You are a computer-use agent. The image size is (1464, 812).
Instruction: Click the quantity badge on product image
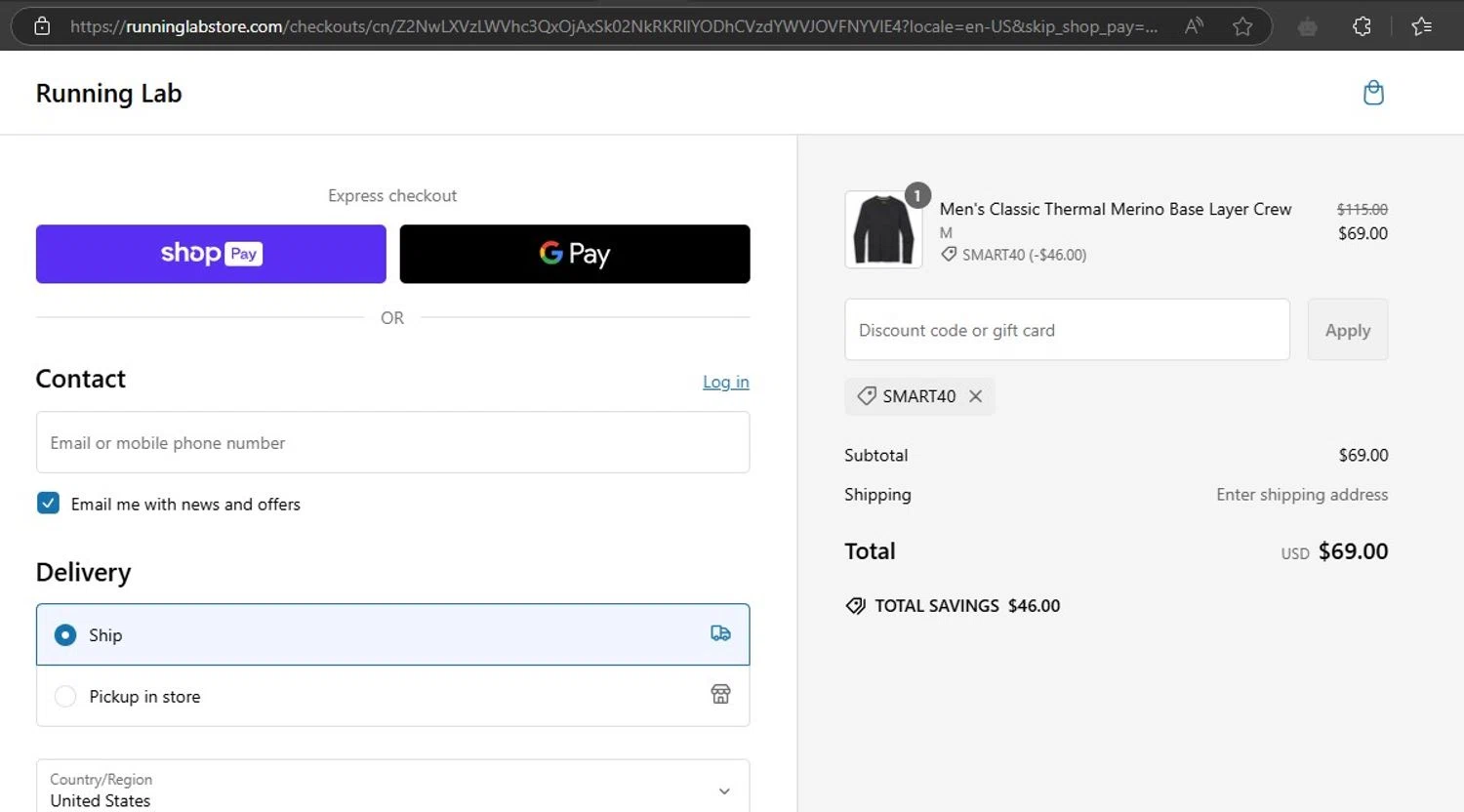click(x=917, y=195)
